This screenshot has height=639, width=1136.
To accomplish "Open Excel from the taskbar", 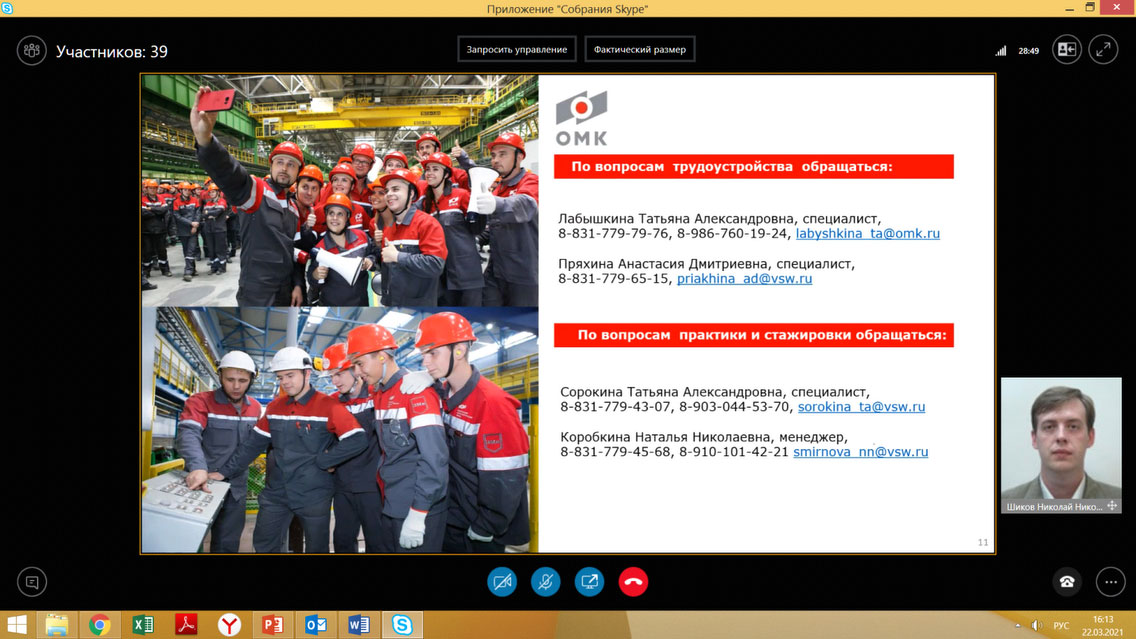I will pos(143,625).
